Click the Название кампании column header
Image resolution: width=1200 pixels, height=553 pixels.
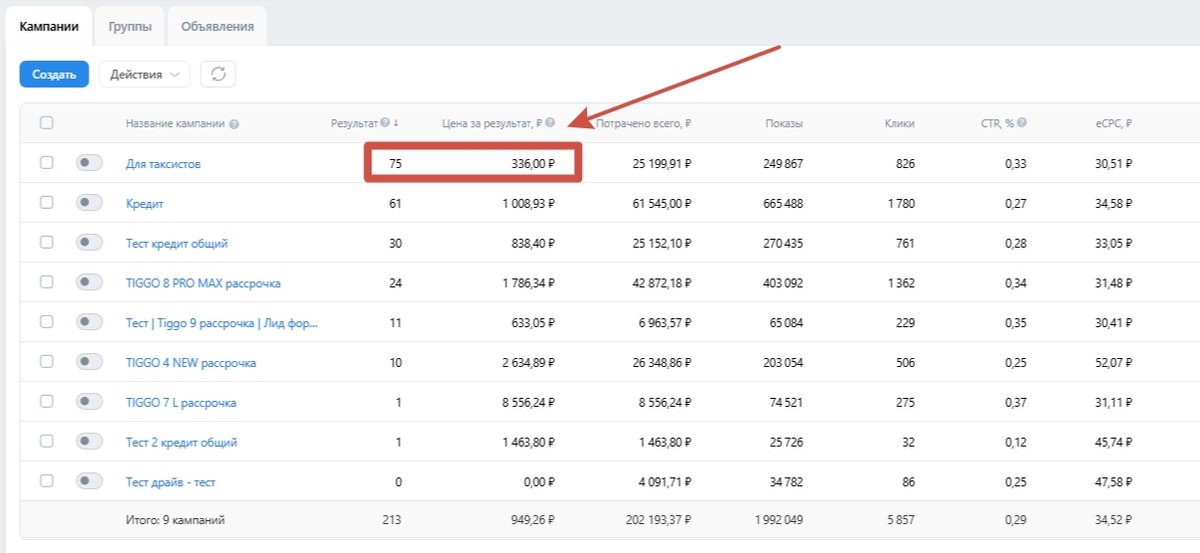click(x=175, y=124)
